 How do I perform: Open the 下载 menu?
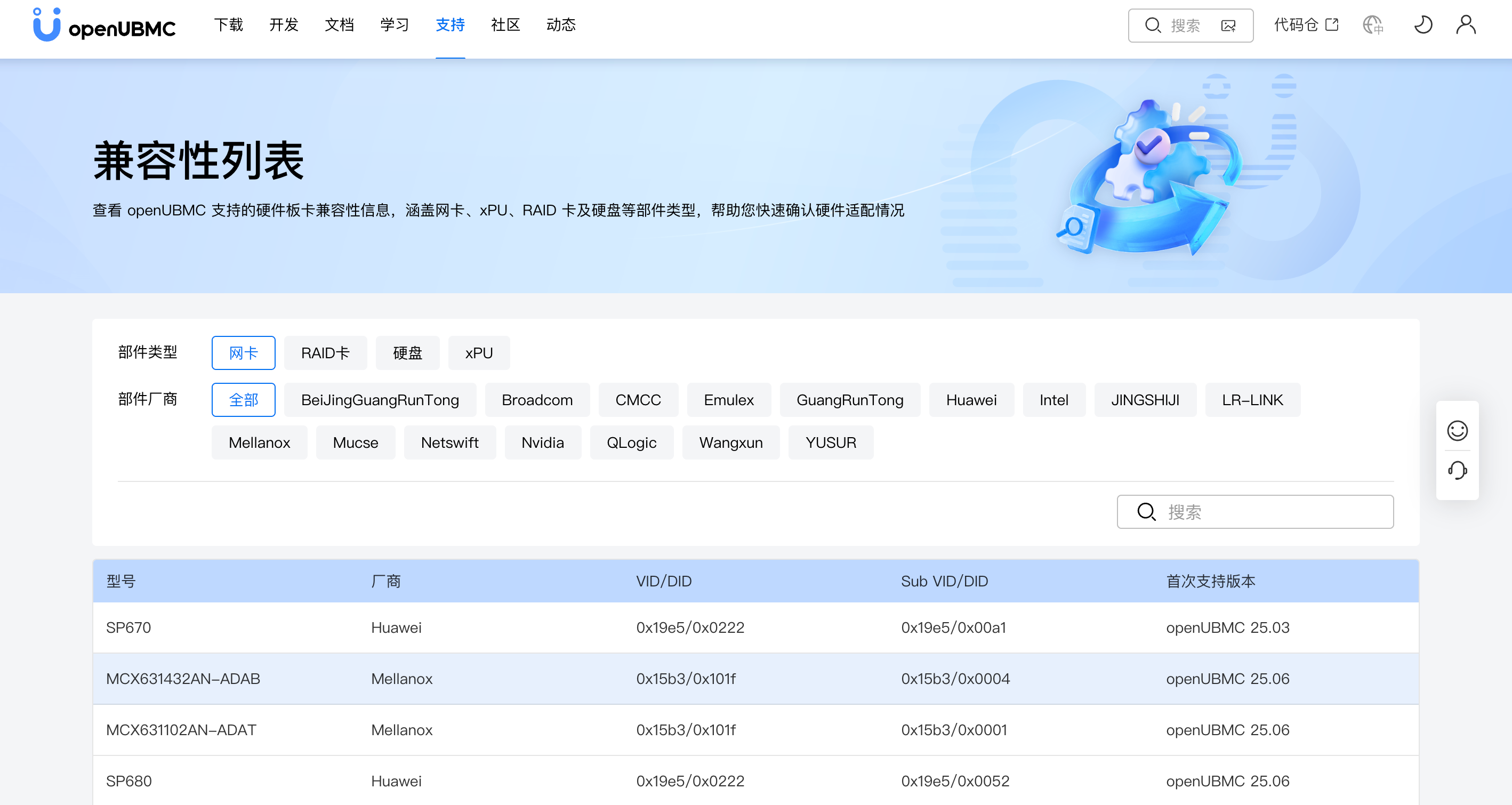(x=228, y=25)
